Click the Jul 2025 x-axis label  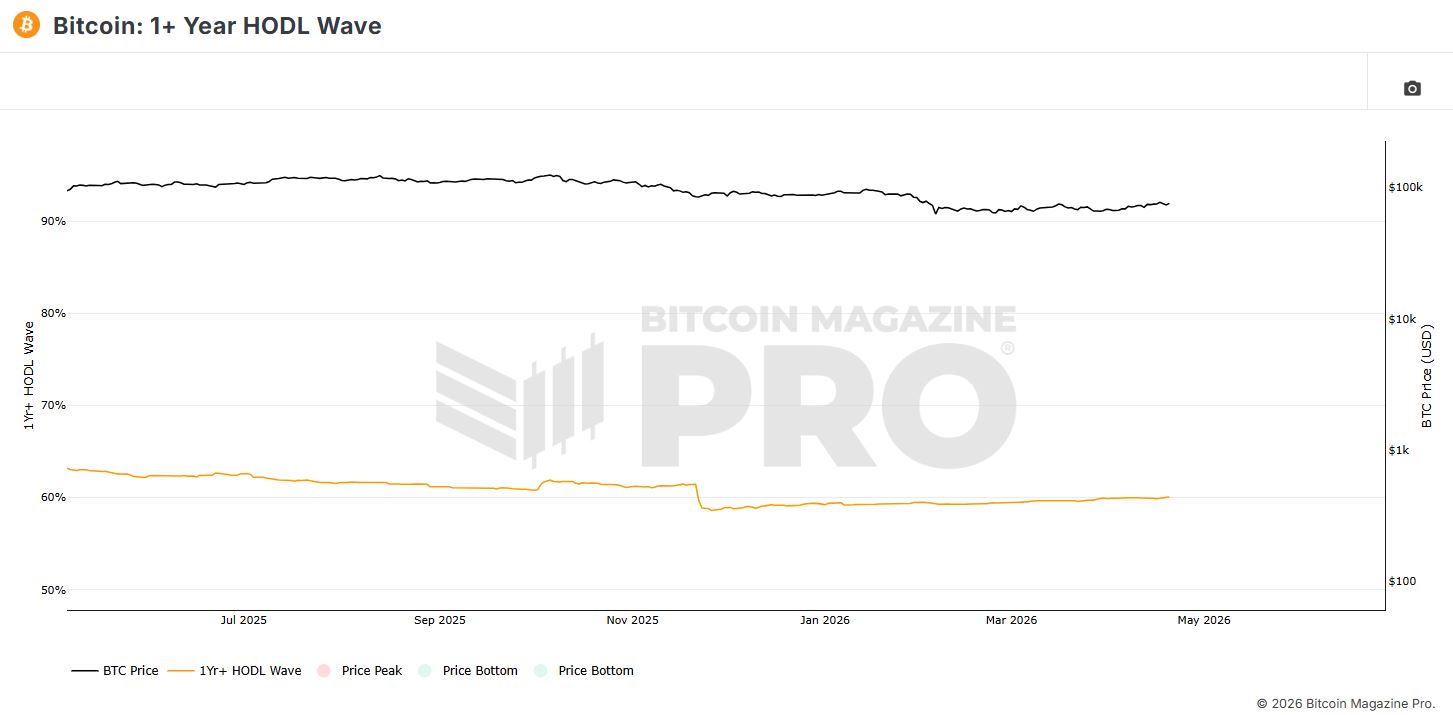point(243,620)
